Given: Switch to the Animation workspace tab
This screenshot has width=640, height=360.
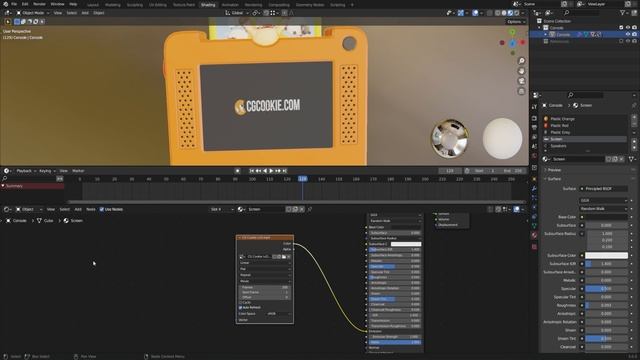Looking at the screenshot, I should click(x=230, y=5).
